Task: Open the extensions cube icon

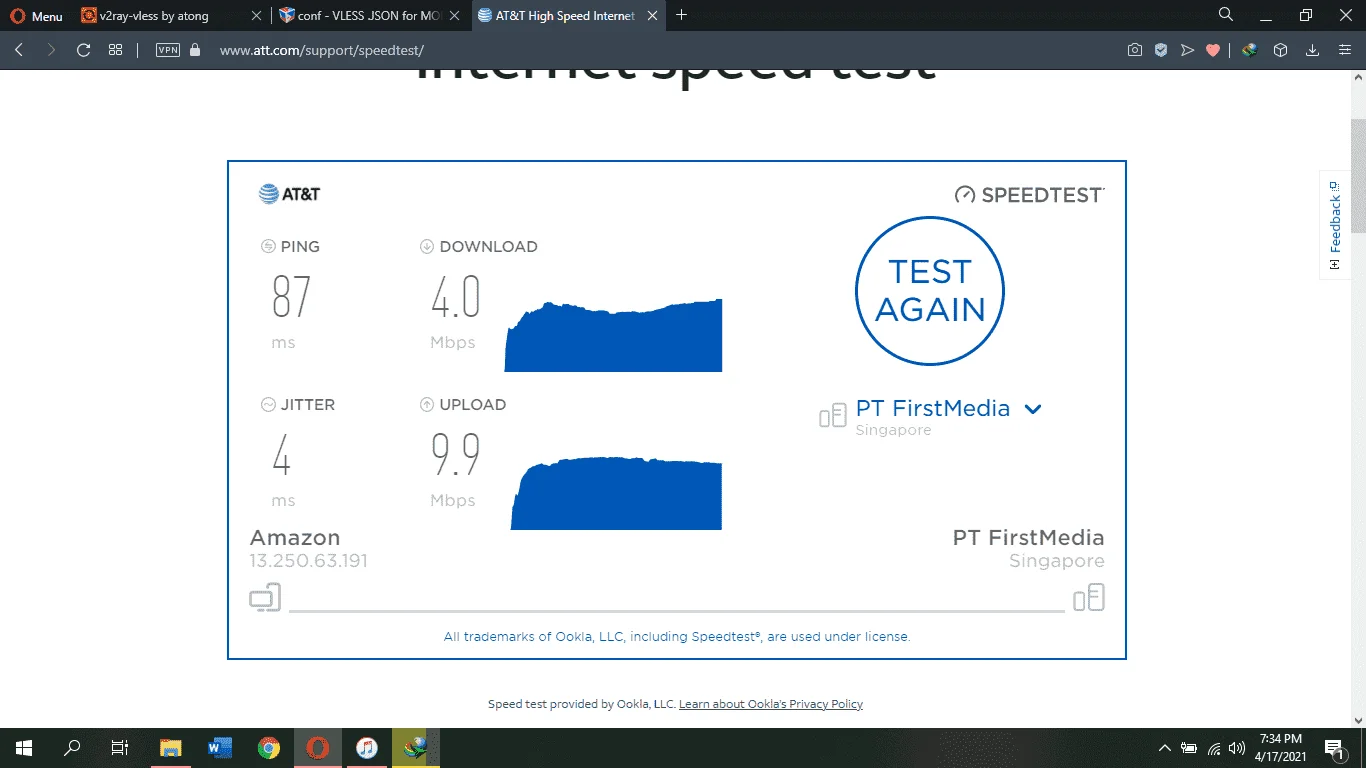Action: point(1280,50)
